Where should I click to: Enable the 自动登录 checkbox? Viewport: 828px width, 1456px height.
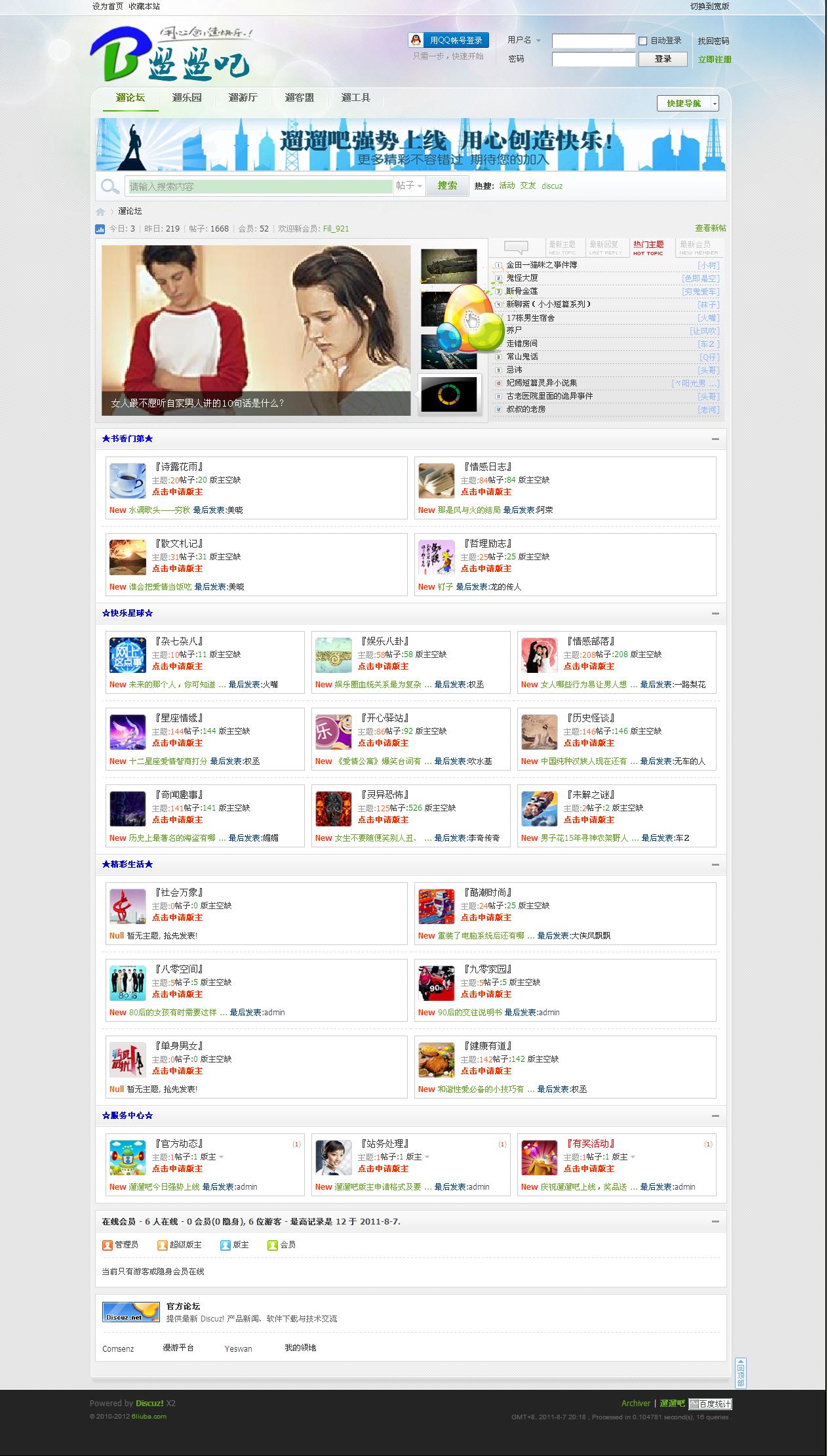(x=642, y=41)
